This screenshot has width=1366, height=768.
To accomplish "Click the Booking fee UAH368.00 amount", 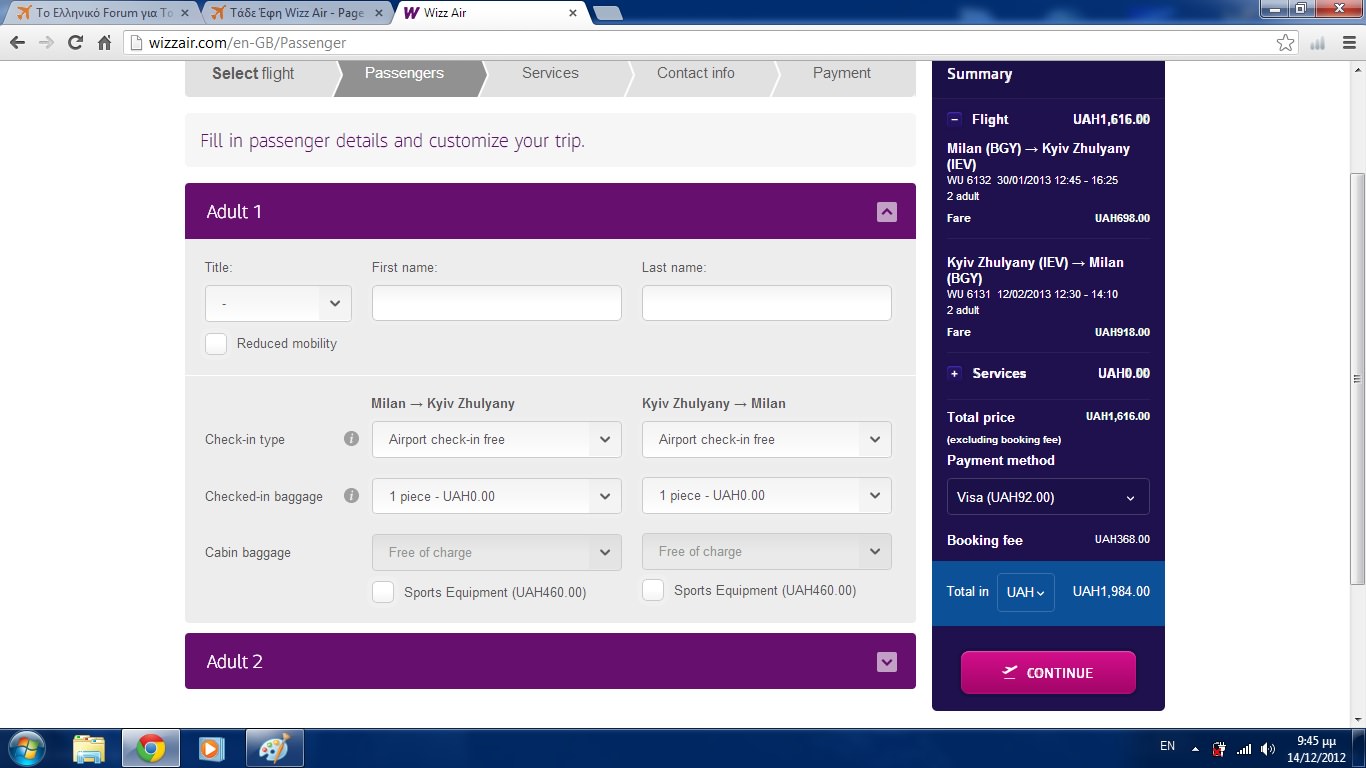I will tap(1122, 539).
